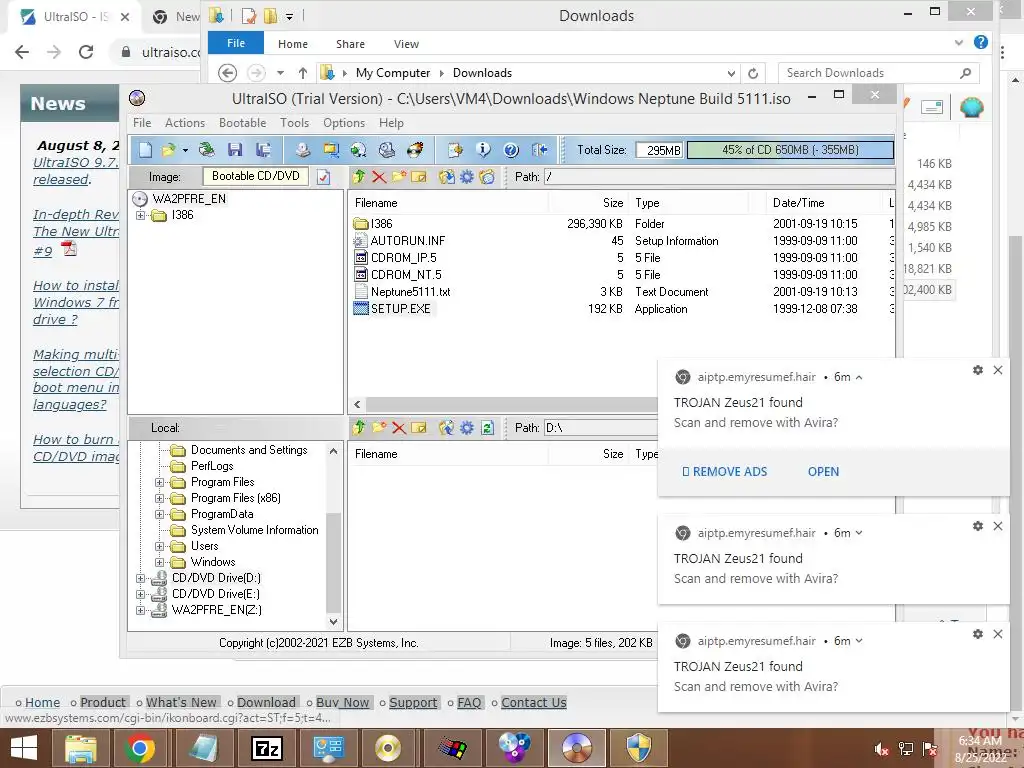Viewport: 1024px width, 768px height.
Task: Expand the Windows folder node
Action: click(159, 562)
